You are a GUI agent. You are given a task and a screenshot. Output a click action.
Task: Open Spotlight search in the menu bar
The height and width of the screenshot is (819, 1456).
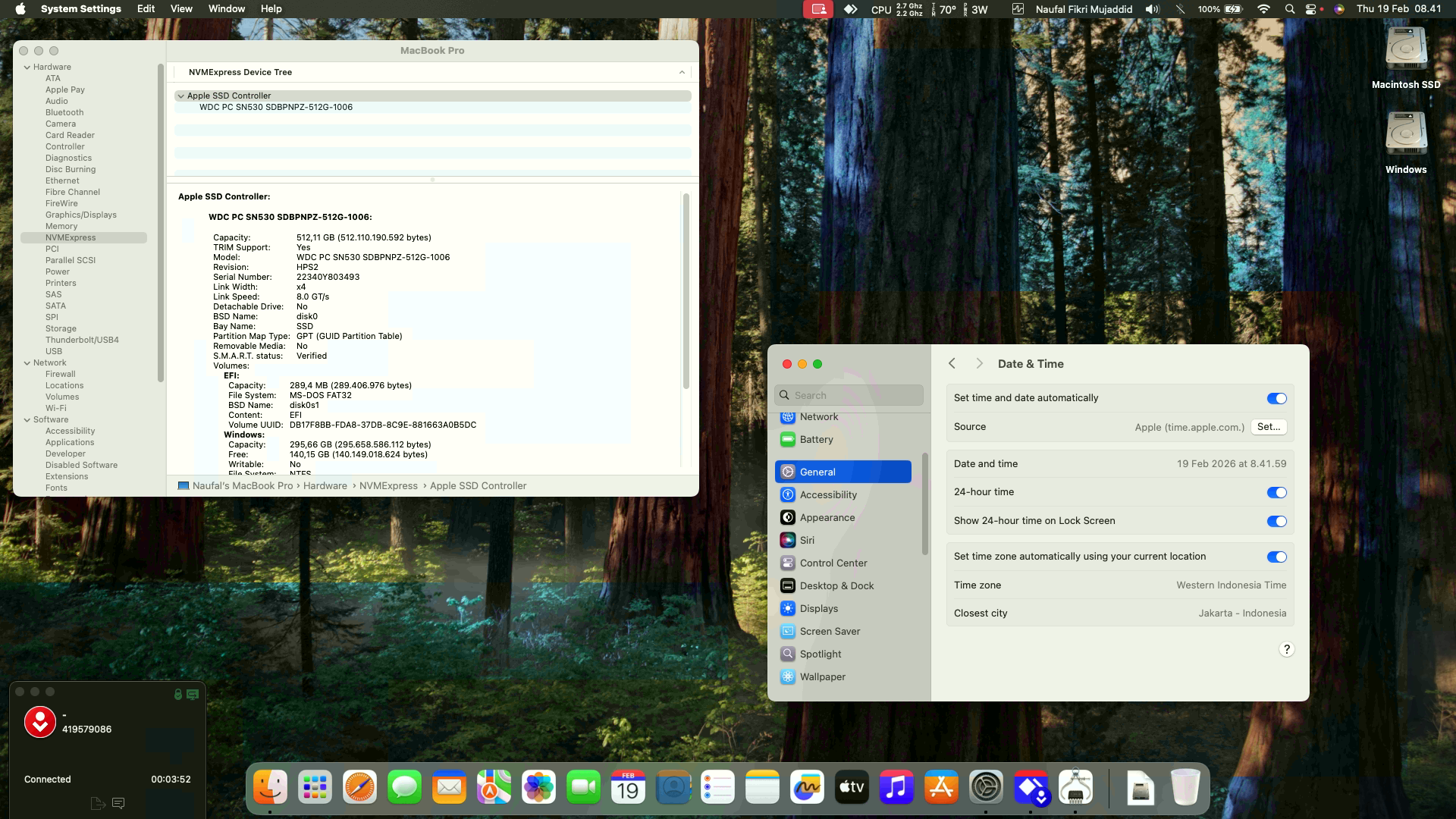pyautogui.click(x=1289, y=9)
